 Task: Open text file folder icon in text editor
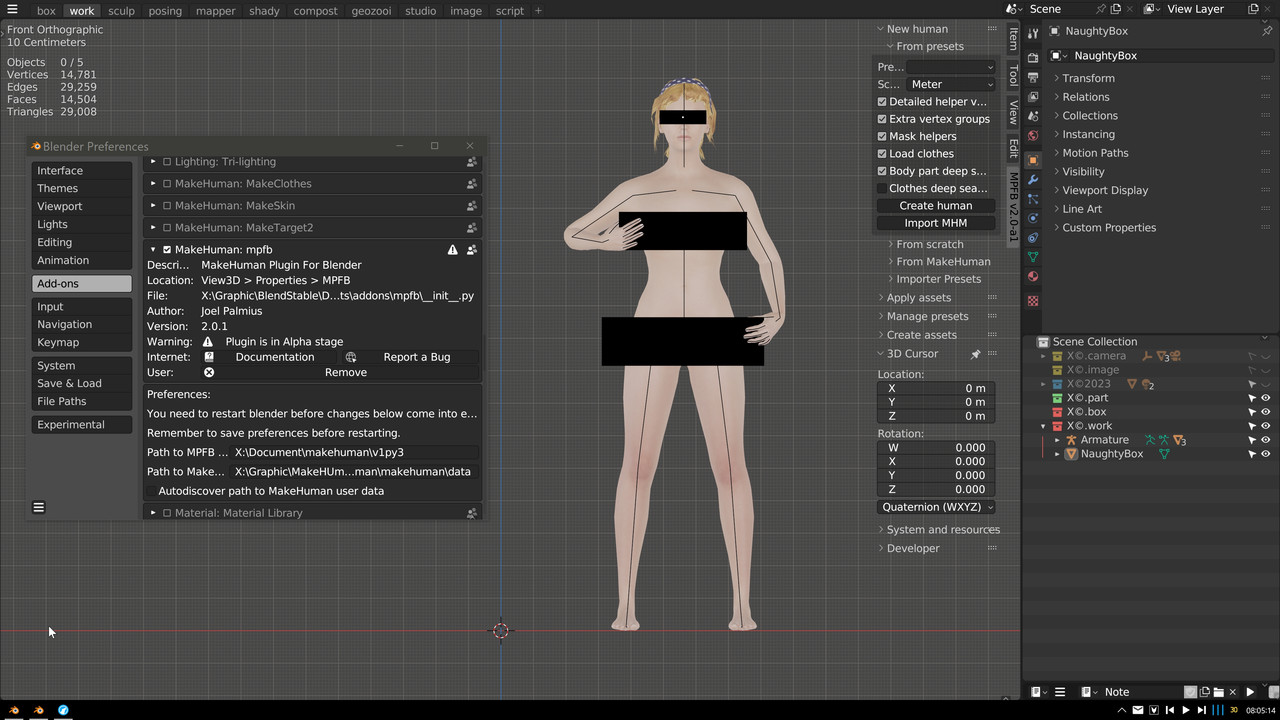[x=1219, y=692]
